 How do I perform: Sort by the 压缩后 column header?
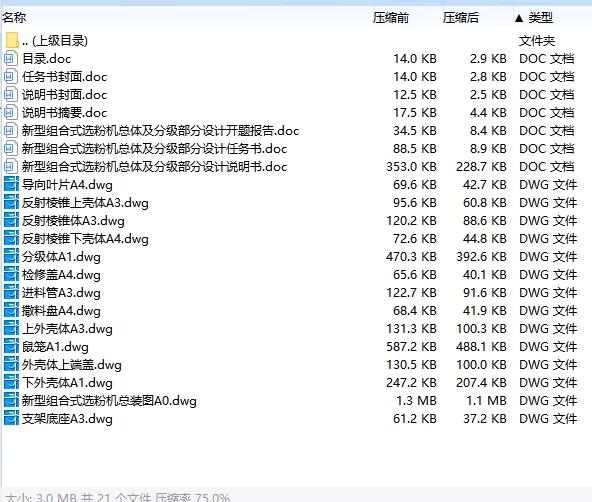tap(461, 17)
